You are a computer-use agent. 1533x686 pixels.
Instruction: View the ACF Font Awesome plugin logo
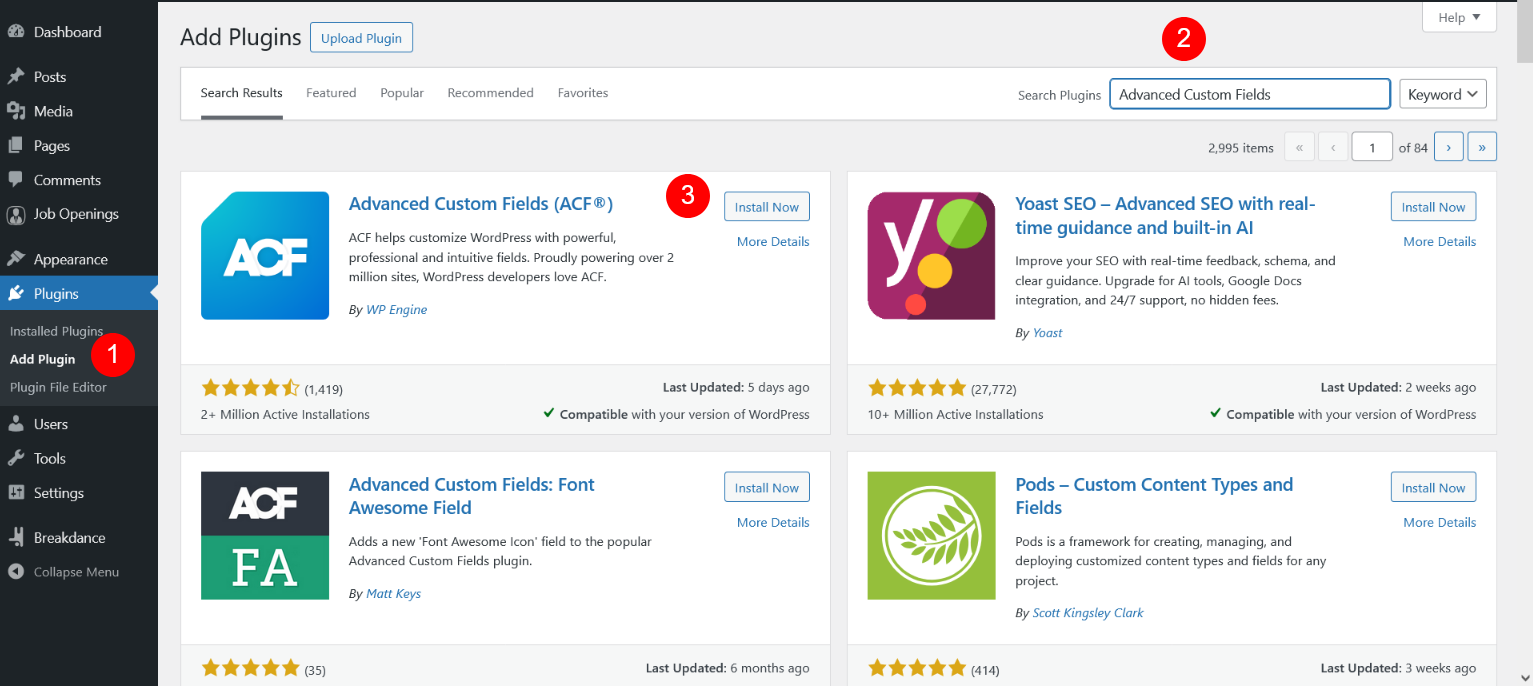pos(265,535)
